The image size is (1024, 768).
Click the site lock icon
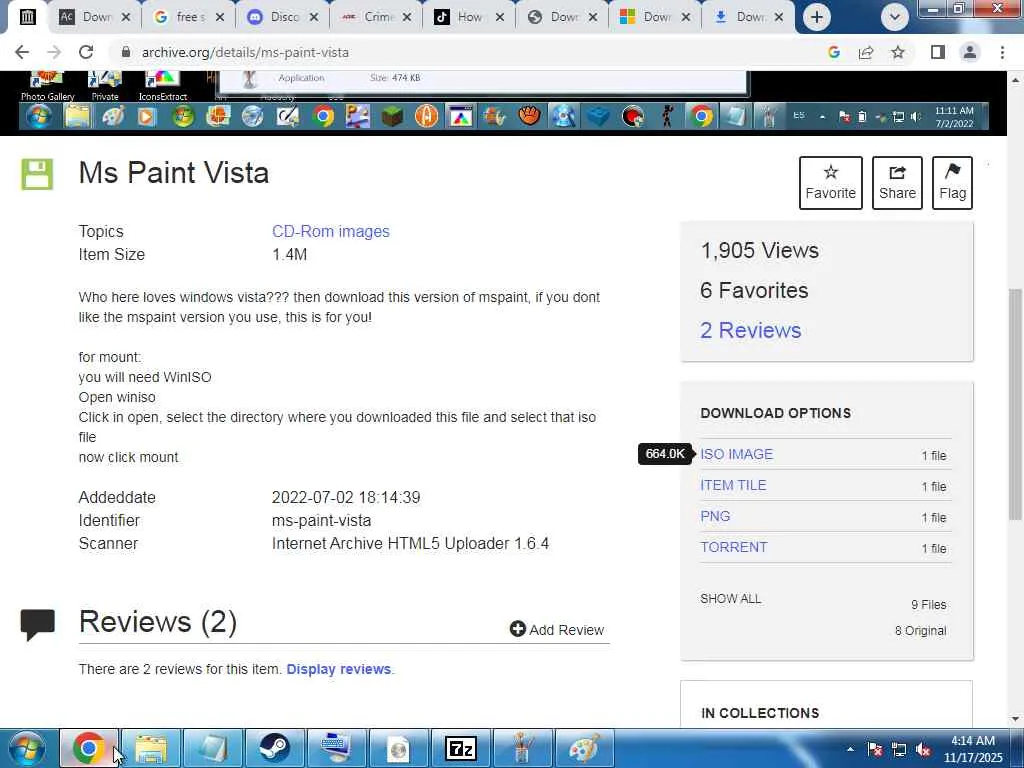point(126,52)
